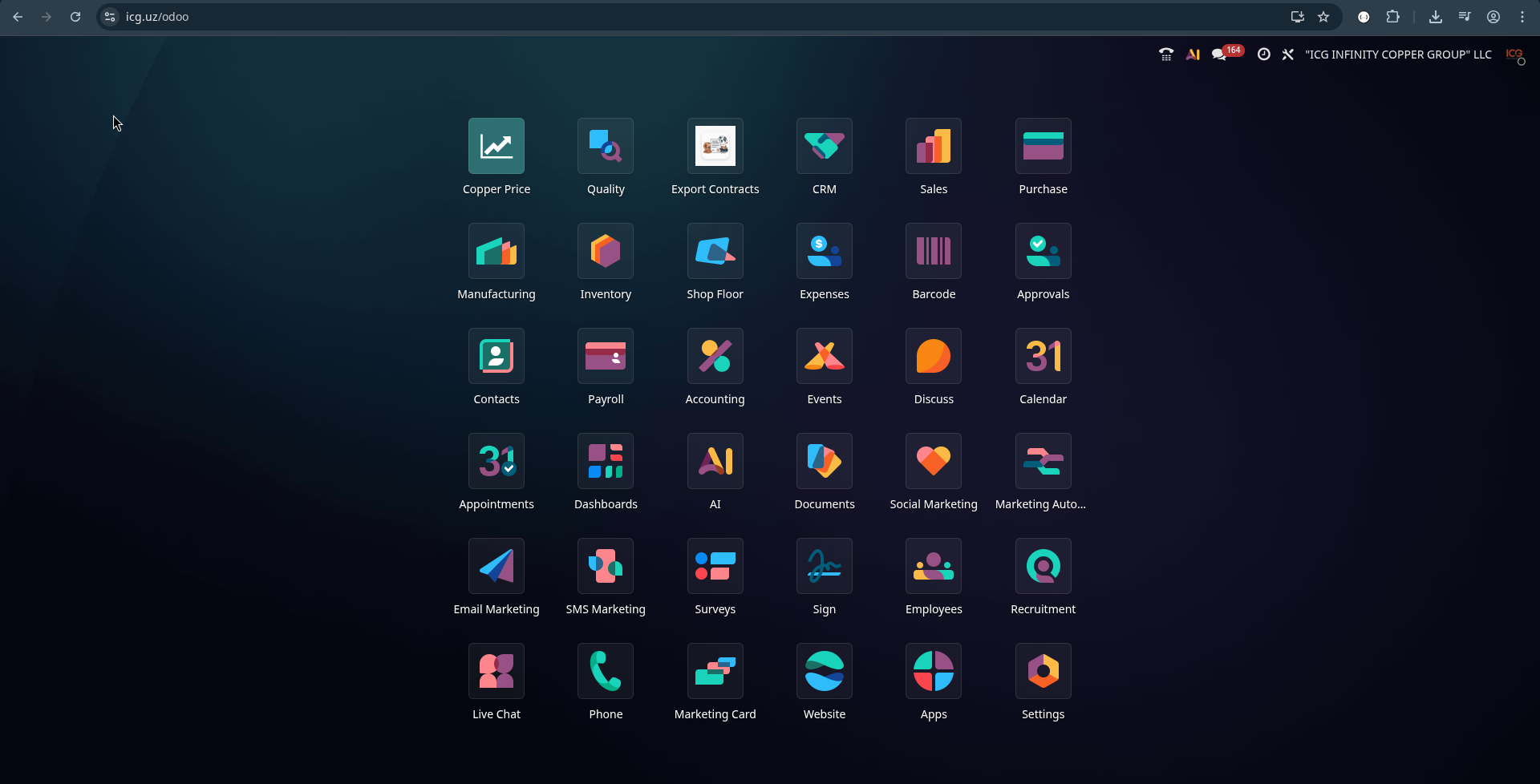The width and height of the screenshot is (1540, 784).
Task: Open the CRM app
Action: pyautogui.click(x=825, y=146)
